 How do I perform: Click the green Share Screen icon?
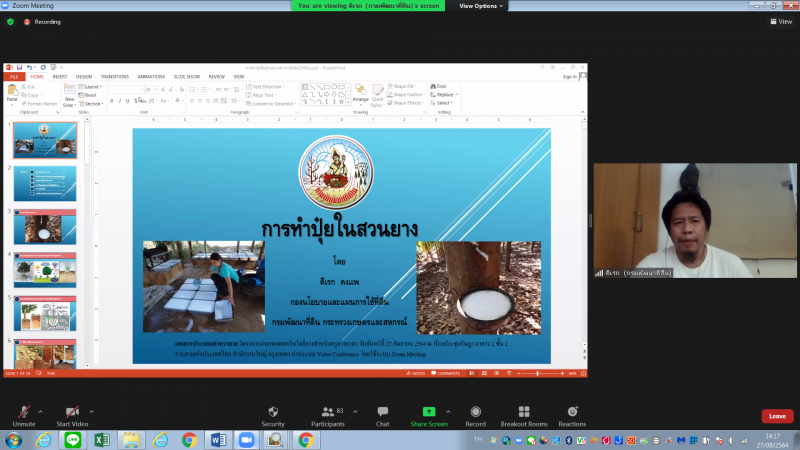coord(429,412)
